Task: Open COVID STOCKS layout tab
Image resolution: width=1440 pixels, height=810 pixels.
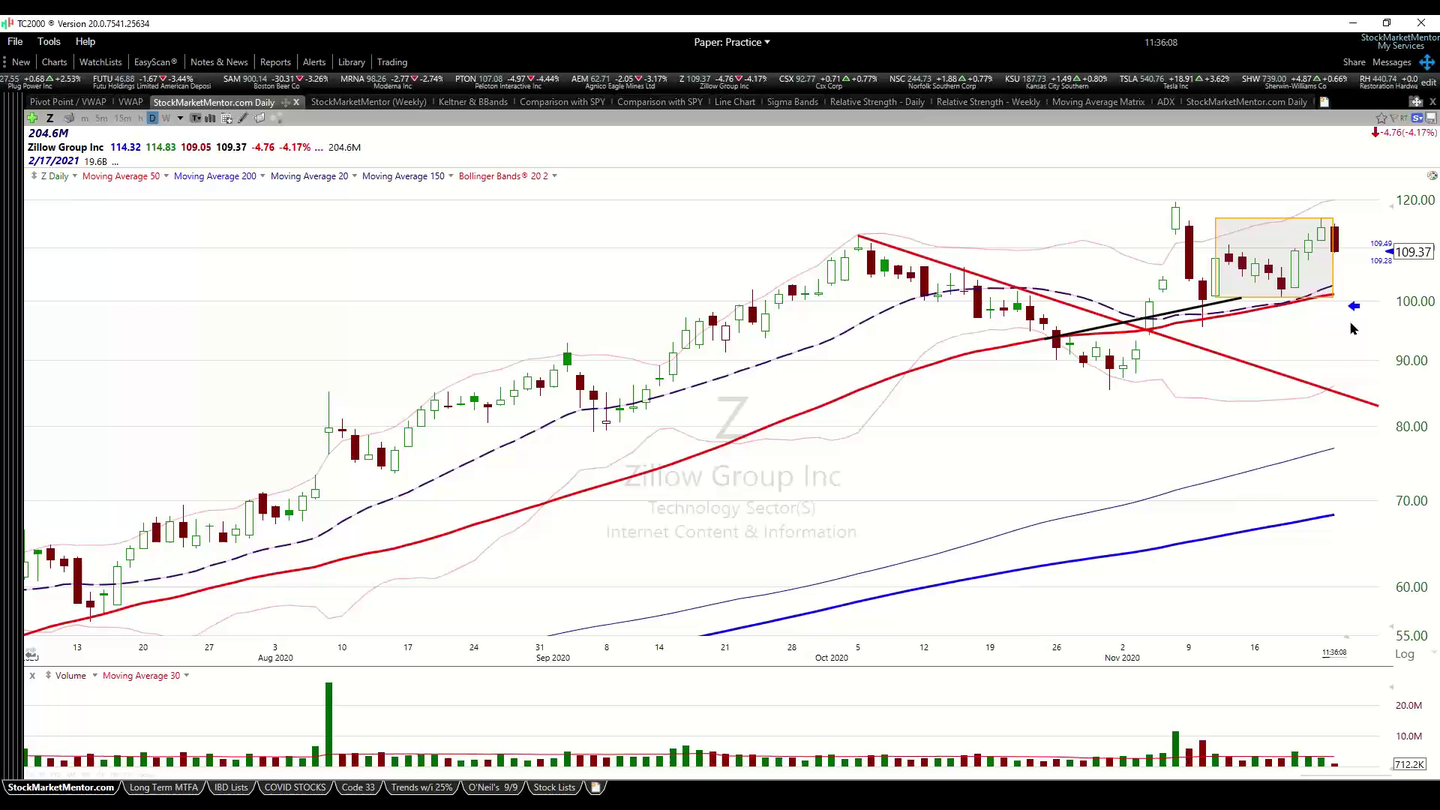Action: coord(294,787)
